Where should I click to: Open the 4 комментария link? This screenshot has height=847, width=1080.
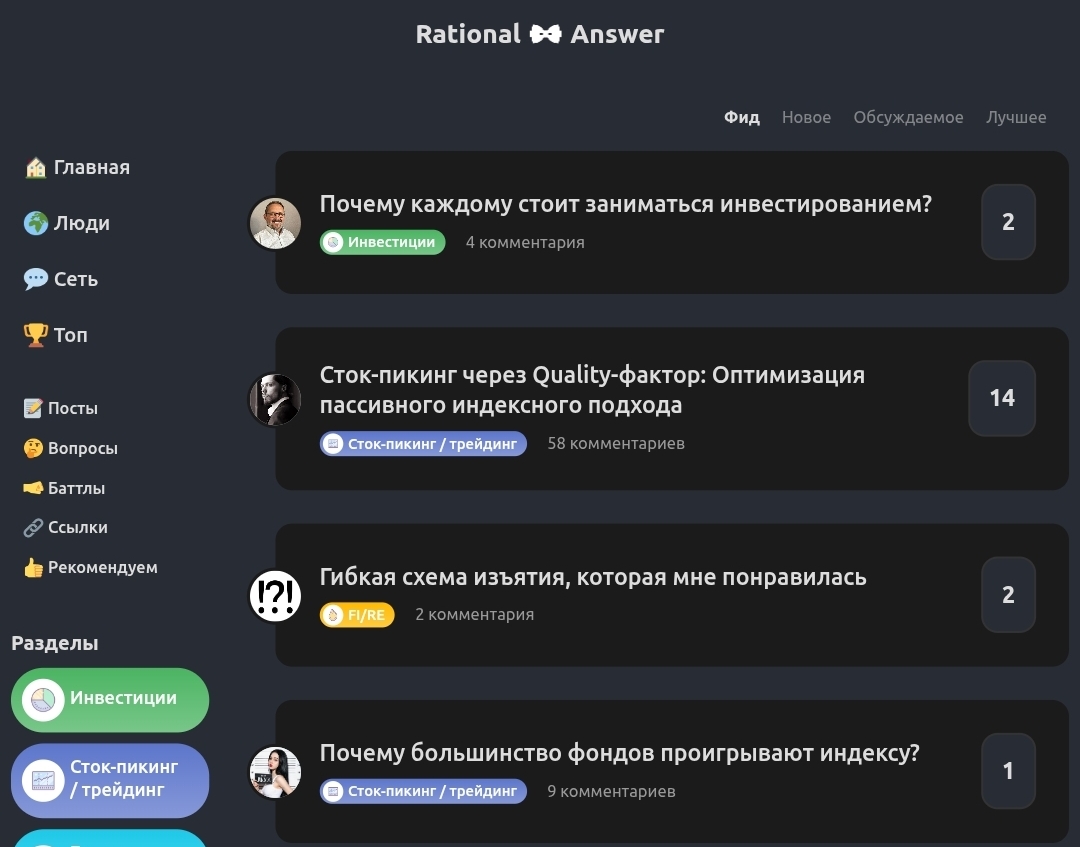pos(525,242)
